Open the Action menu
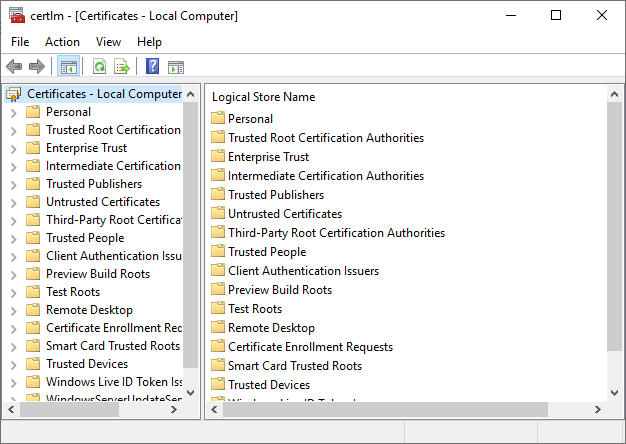The image size is (626, 444). coord(62,42)
